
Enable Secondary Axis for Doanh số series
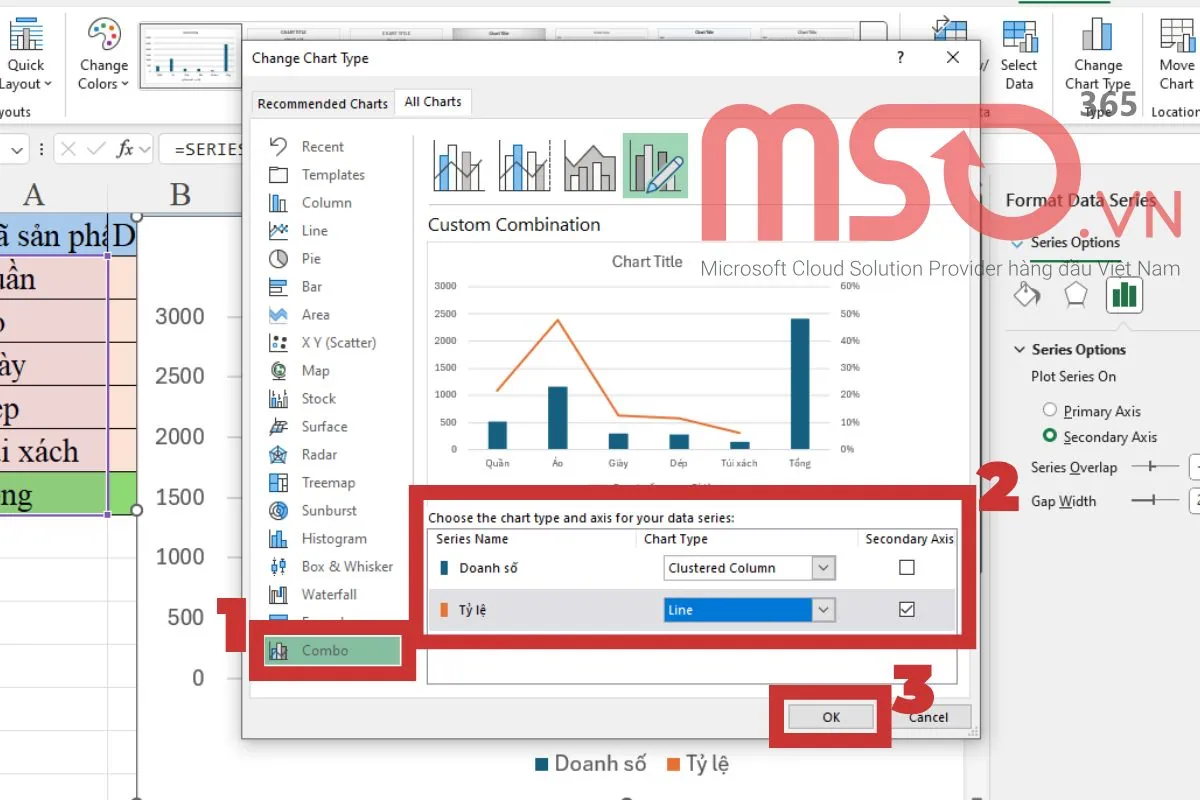(906, 566)
